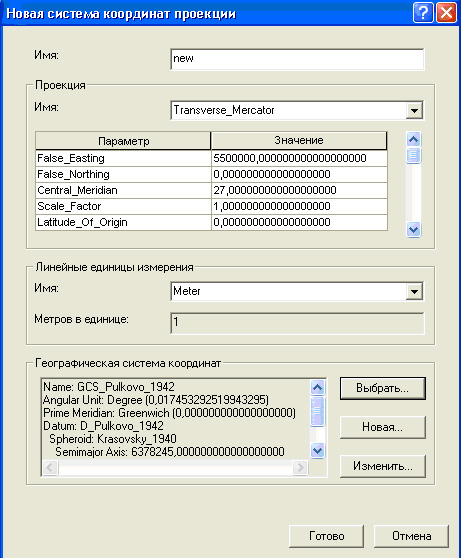Select the Central_Meridian value cell

click(x=299, y=190)
